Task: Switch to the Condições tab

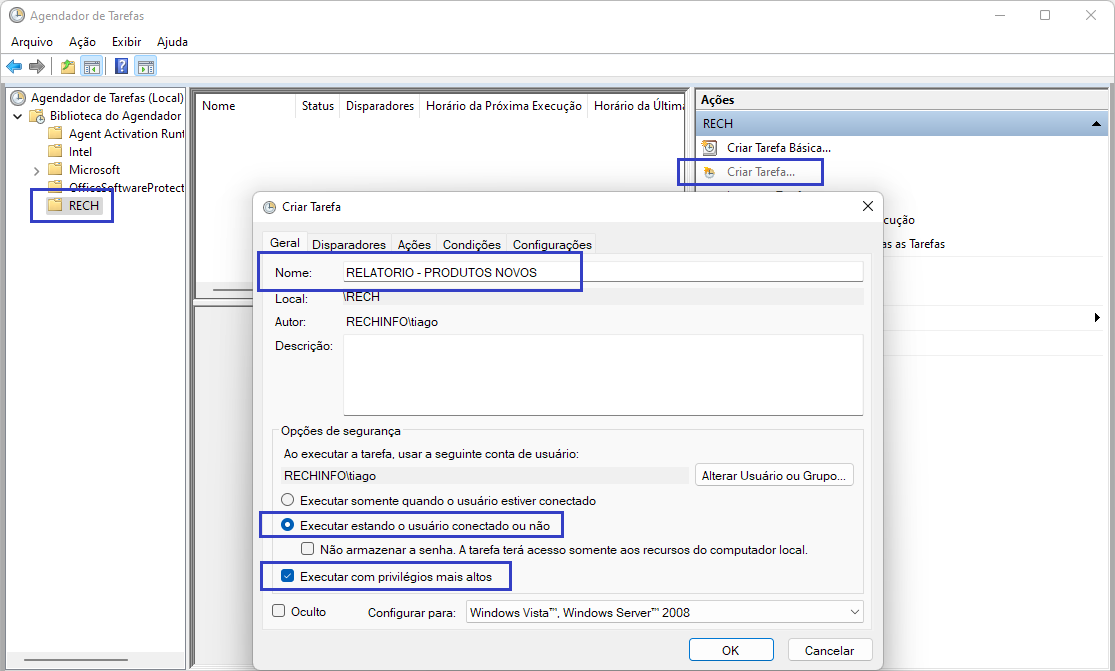Action: coord(471,244)
